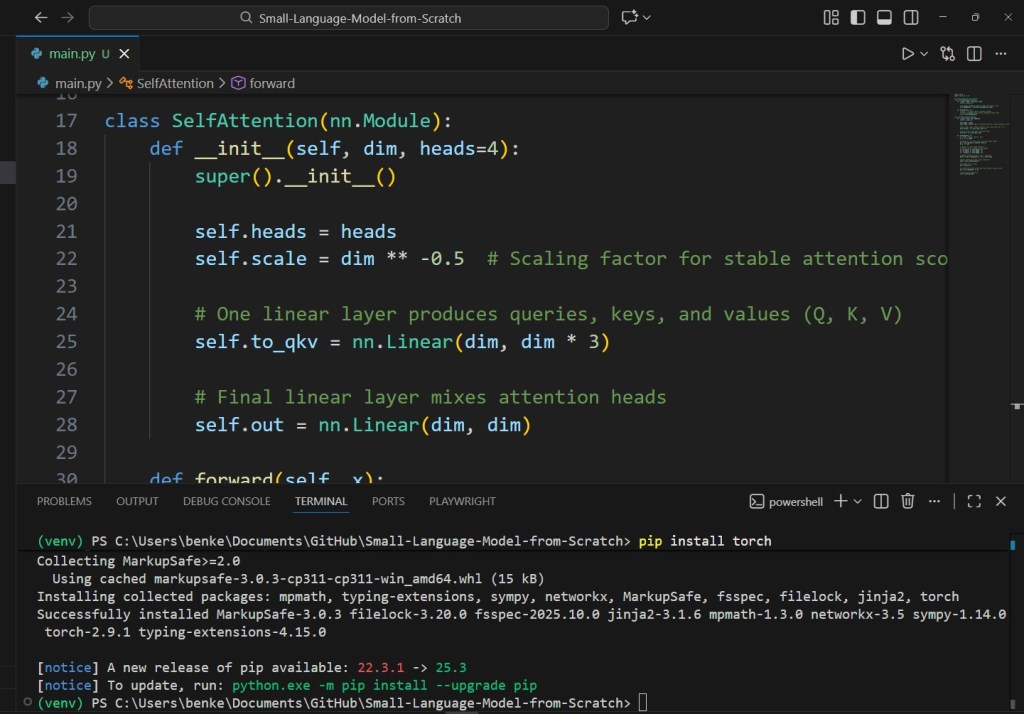The image size is (1024, 714).
Task: Split the terminal pane
Action: 880,501
